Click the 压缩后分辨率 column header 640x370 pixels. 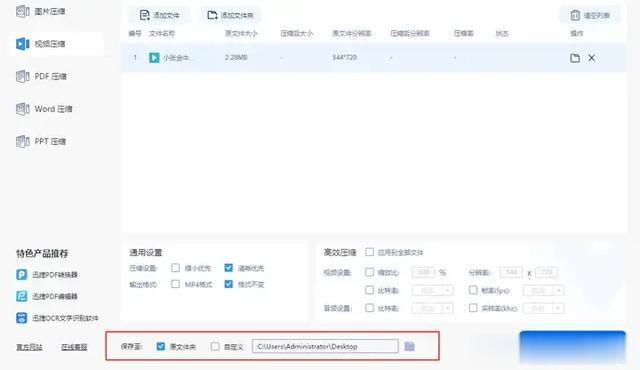pyautogui.click(x=410, y=33)
